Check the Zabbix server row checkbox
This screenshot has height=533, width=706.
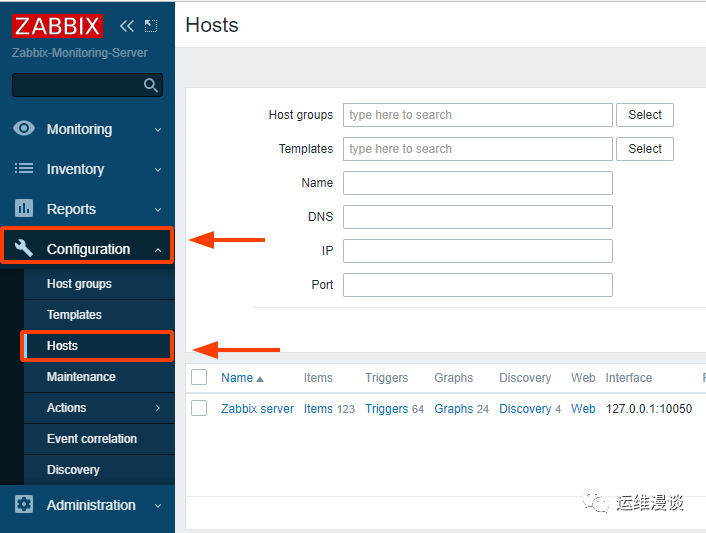[x=199, y=408]
